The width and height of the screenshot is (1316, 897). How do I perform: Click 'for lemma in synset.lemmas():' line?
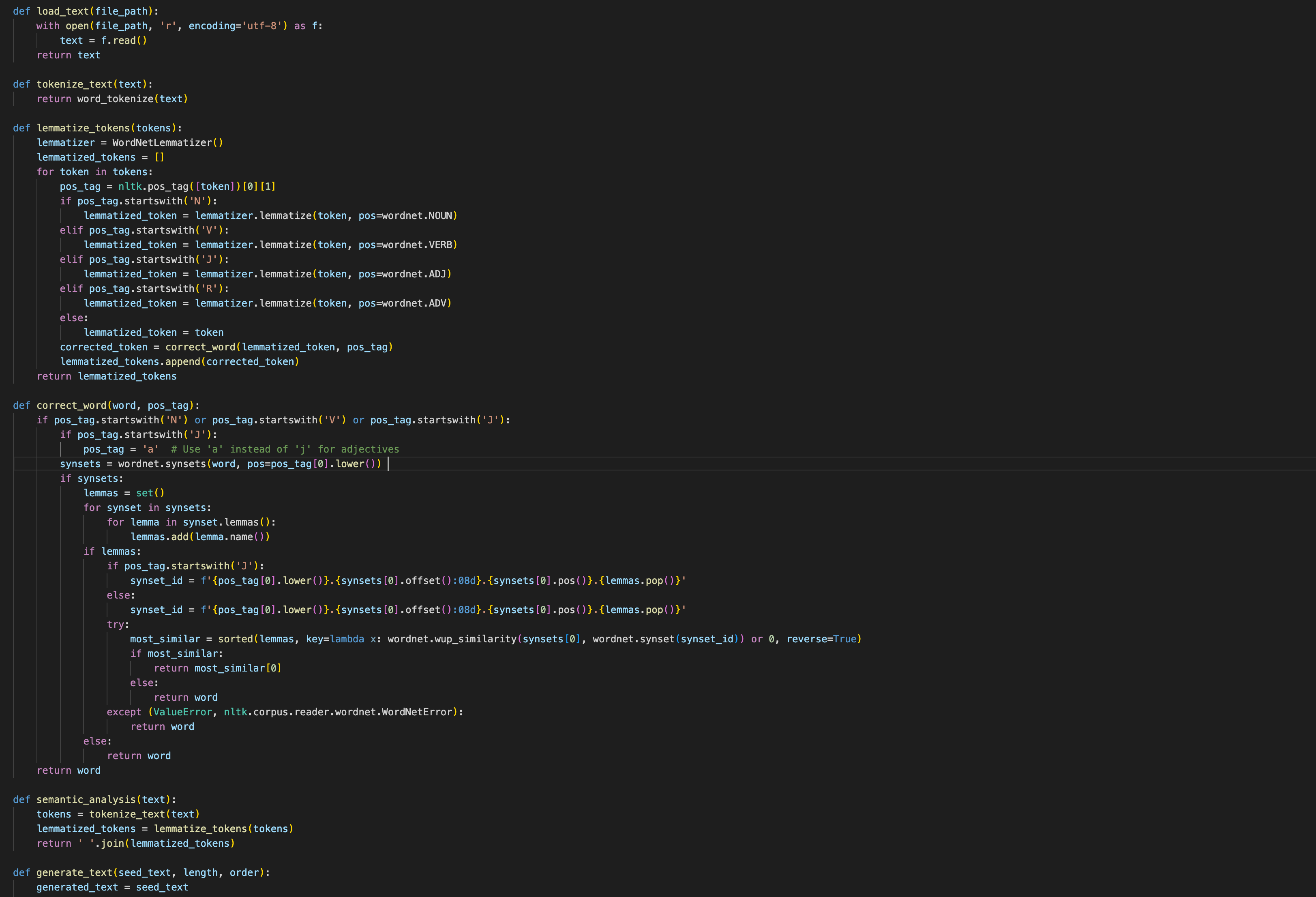click(191, 523)
